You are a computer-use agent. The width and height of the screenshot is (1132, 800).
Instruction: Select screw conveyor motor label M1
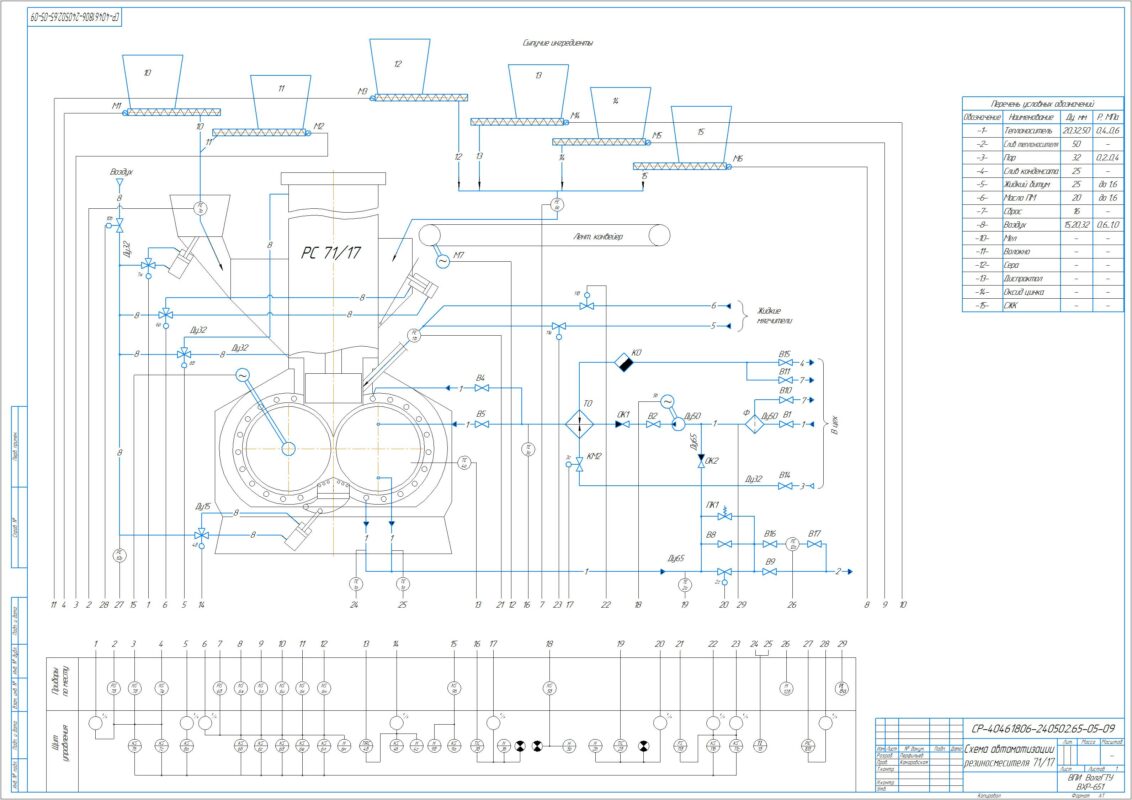point(116,106)
